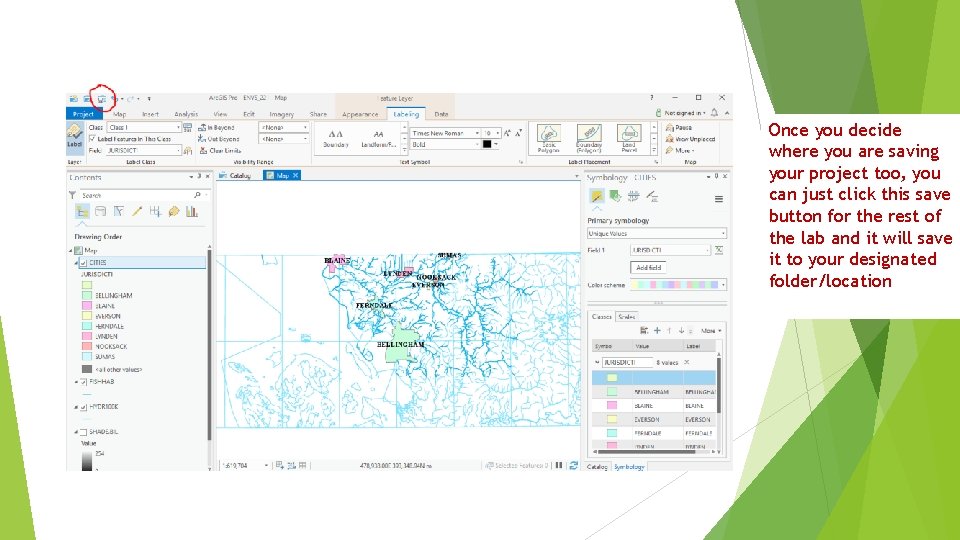This screenshot has height=540, width=960.
Task: Increase label font size icon
Action: [x=507, y=133]
